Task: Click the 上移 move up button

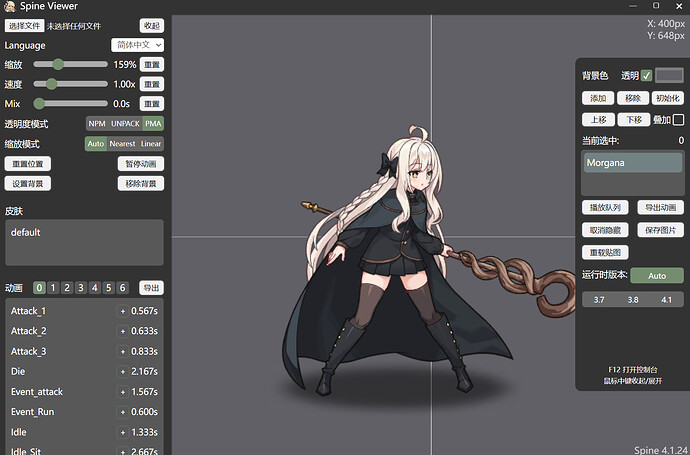Action: tap(598, 120)
